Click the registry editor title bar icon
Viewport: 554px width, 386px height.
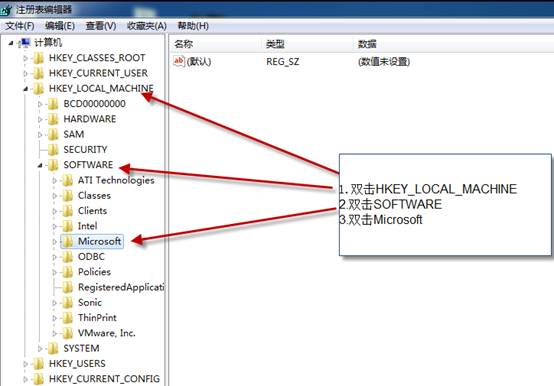click(5, 10)
